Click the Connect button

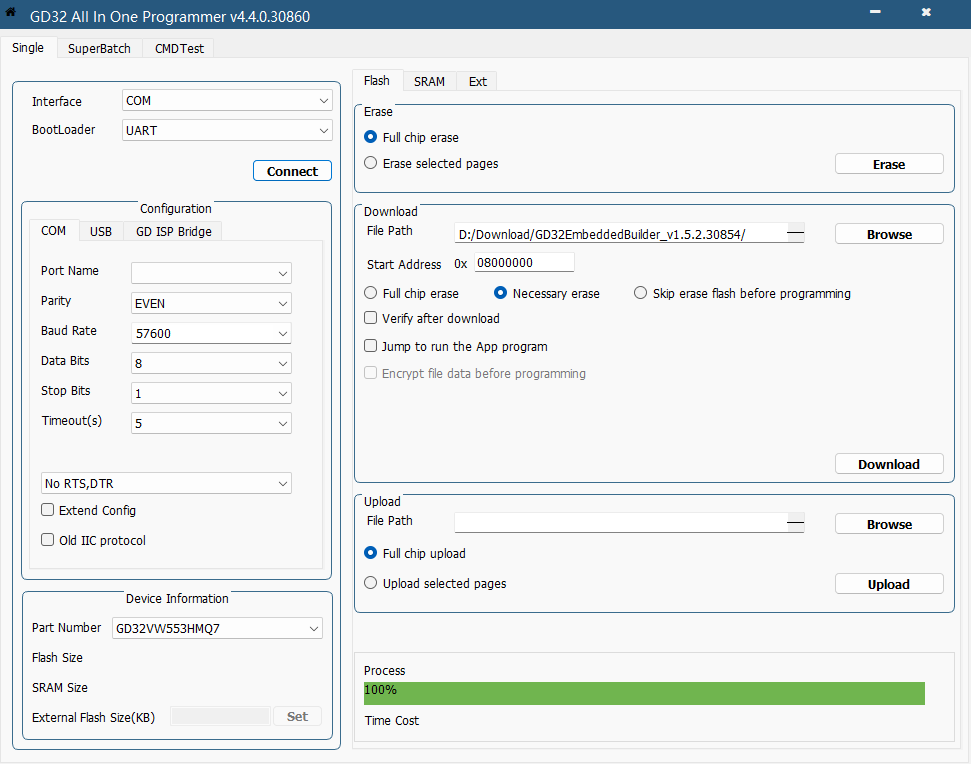click(292, 171)
